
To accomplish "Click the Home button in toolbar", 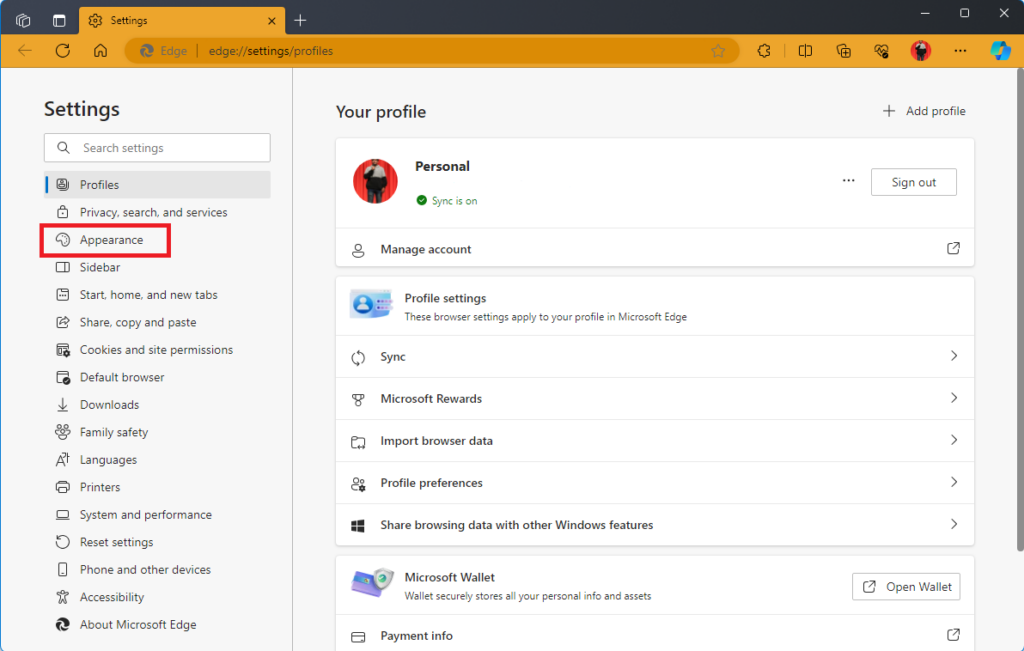I will 100,51.
